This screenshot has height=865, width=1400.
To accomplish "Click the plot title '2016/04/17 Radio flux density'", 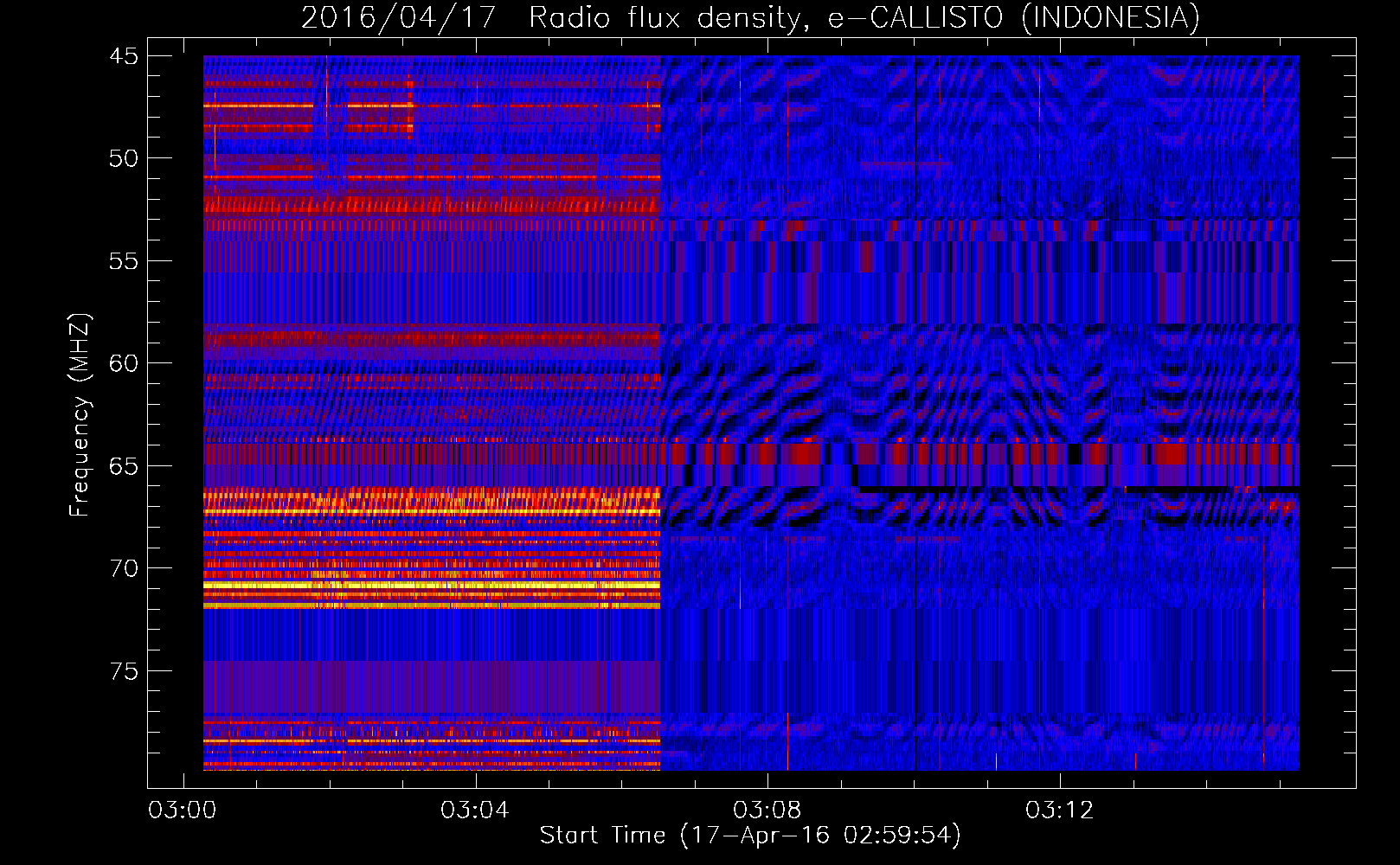I will click(x=554, y=18).
